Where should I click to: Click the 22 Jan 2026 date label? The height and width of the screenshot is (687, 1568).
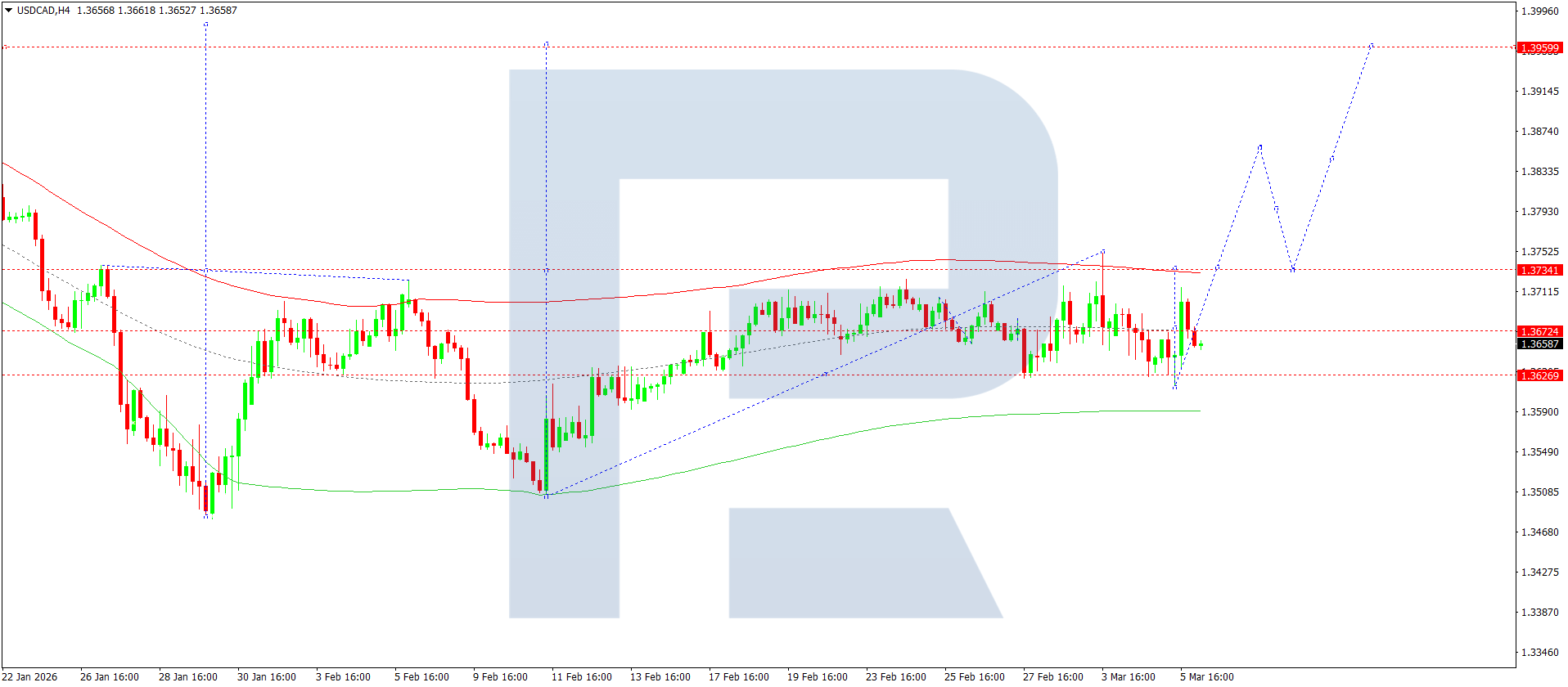point(30,676)
